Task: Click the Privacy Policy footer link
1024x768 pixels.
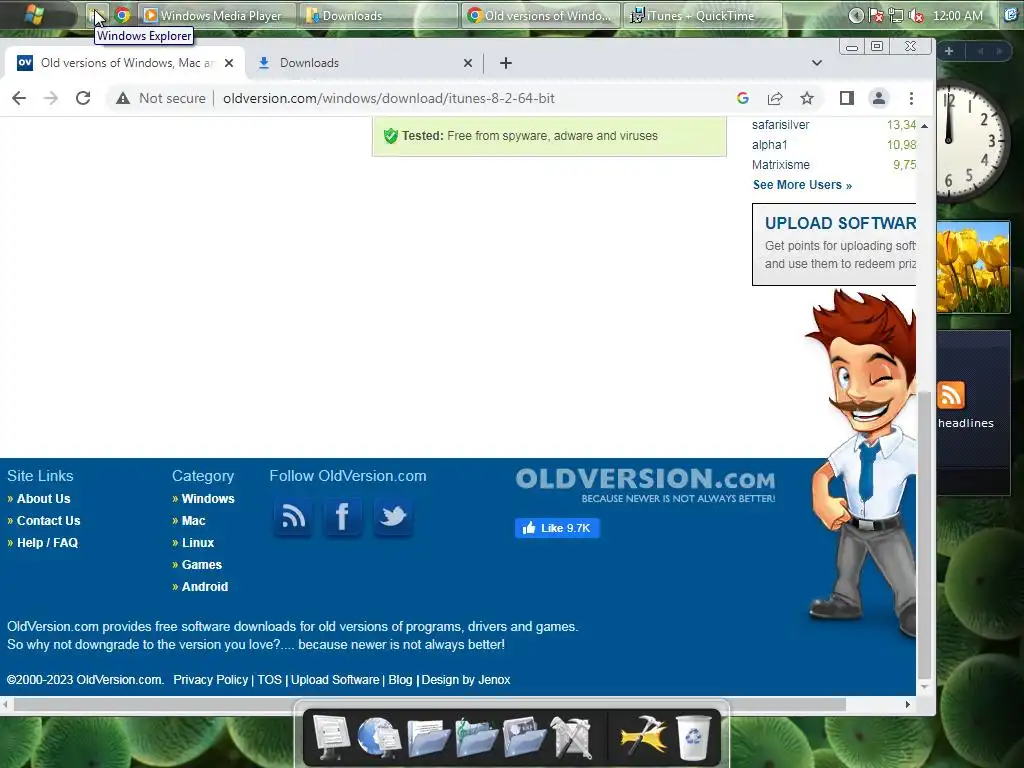Action: [210, 680]
